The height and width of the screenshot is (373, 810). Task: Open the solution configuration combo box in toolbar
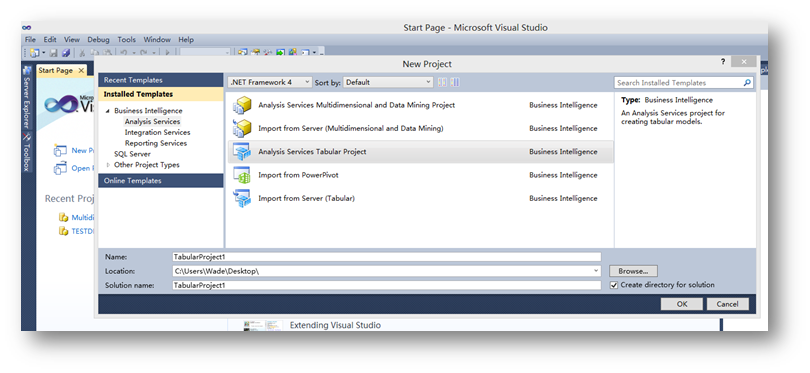205,53
